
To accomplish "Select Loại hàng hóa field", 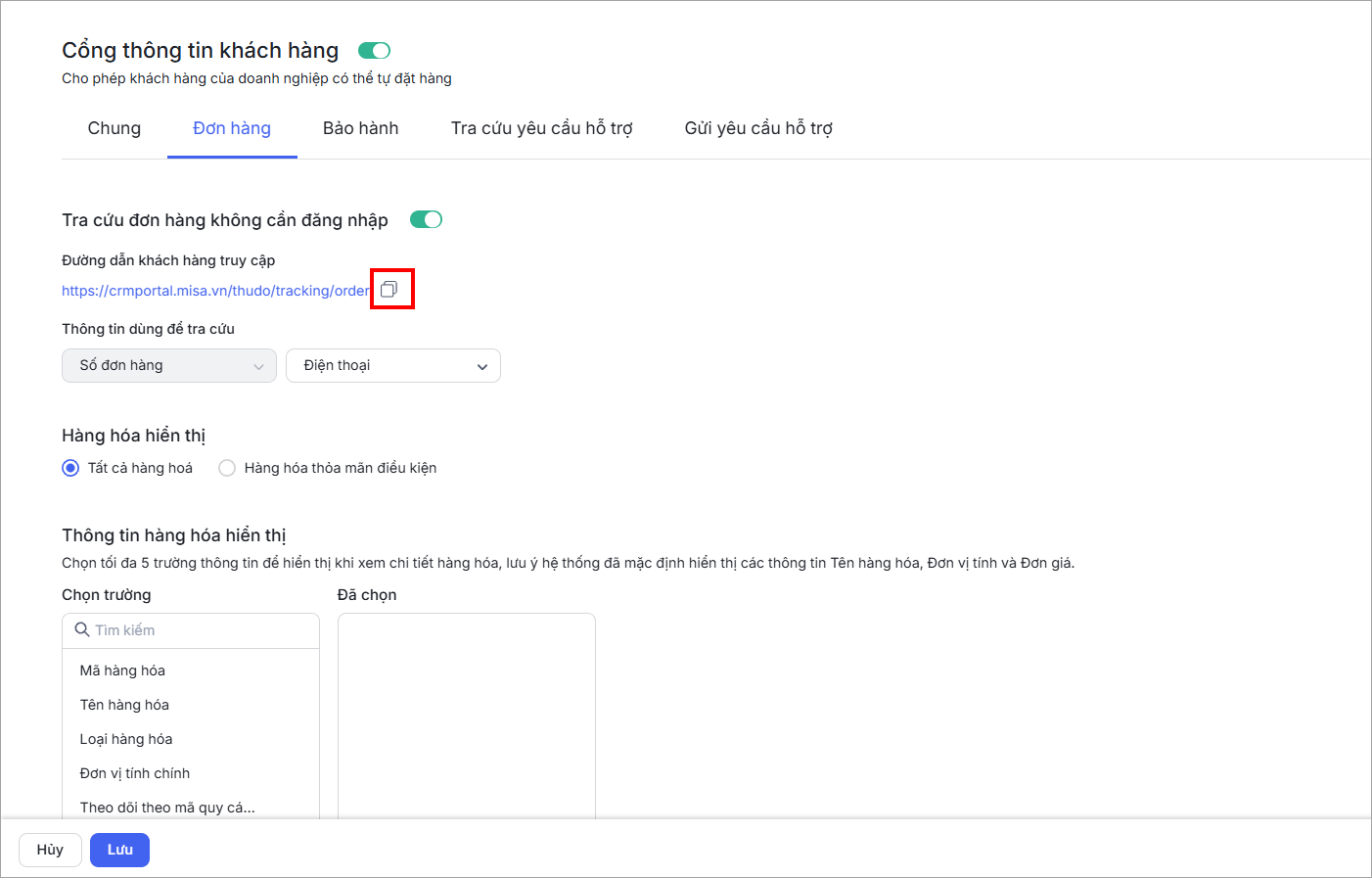I will coord(191,739).
